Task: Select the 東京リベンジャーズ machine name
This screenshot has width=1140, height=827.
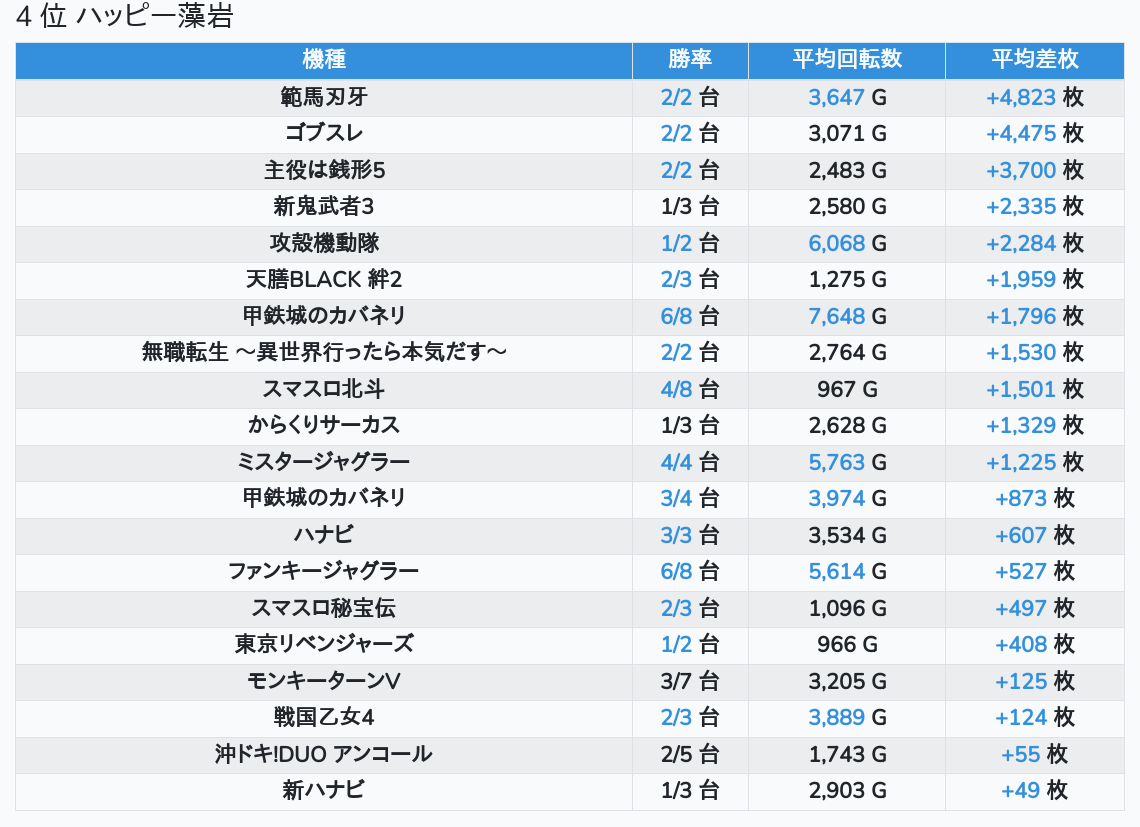Action: click(x=323, y=645)
